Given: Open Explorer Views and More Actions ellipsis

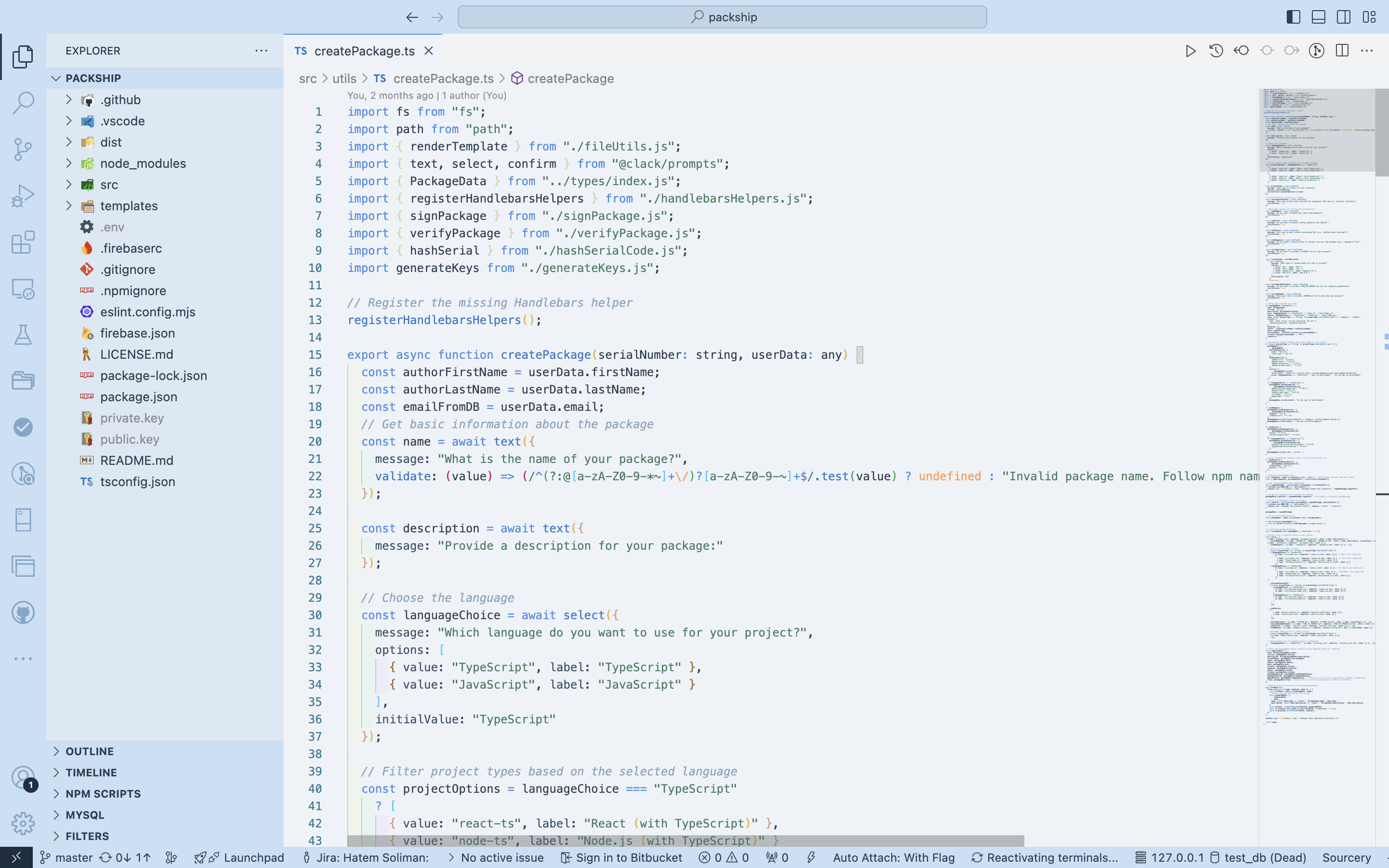Looking at the screenshot, I should 261,51.
